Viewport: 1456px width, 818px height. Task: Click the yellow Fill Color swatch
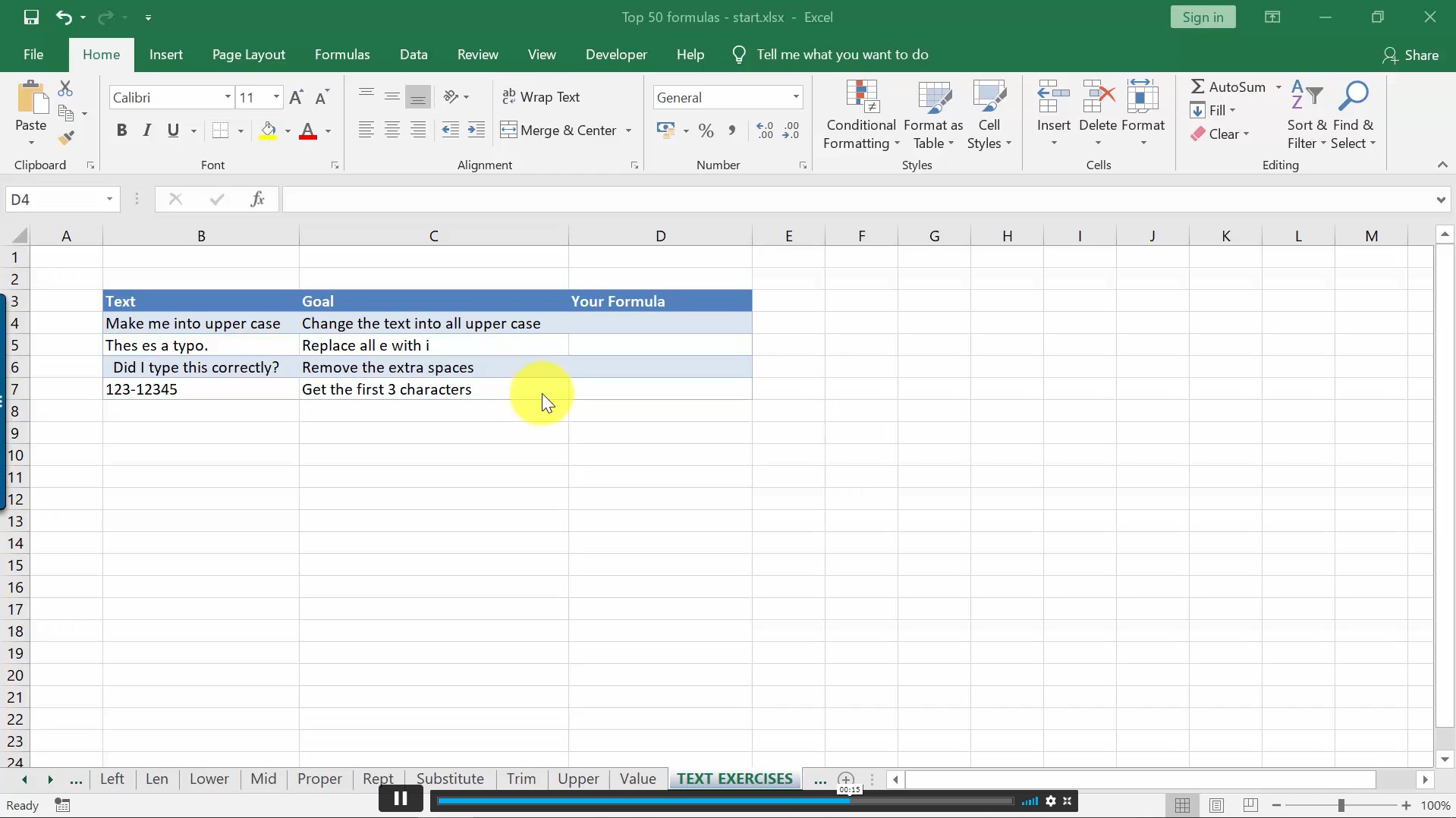(x=269, y=131)
